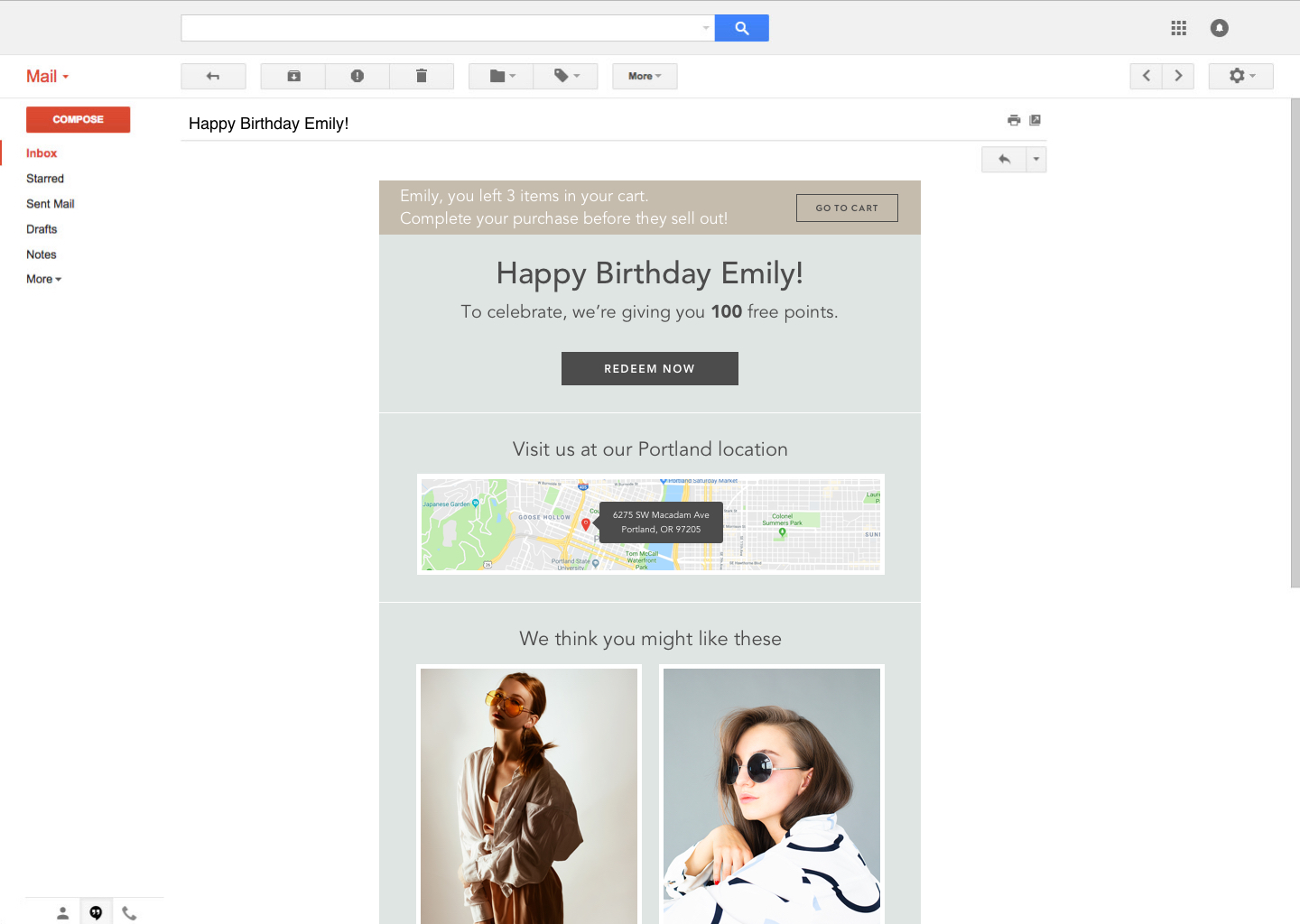Click the red map location pin

tap(586, 524)
